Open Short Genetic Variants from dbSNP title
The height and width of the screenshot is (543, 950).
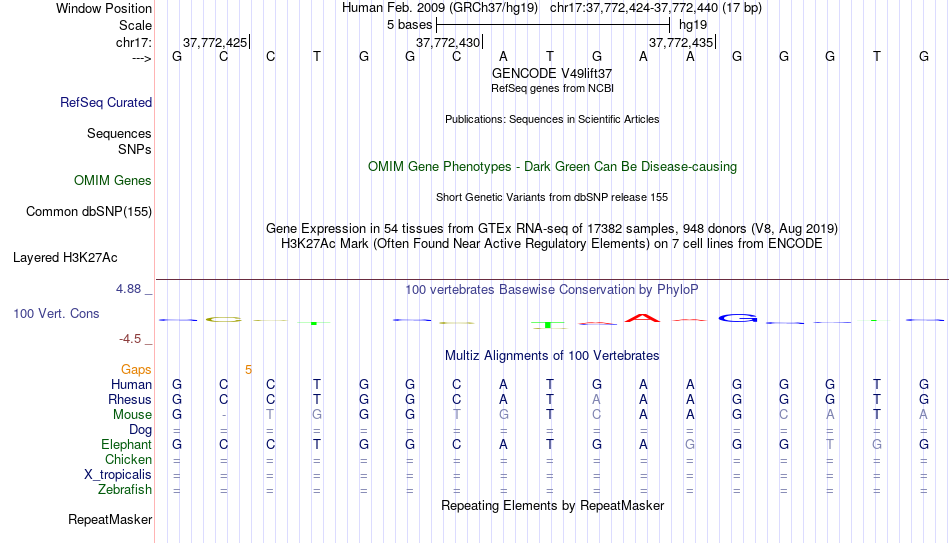[552, 198]
